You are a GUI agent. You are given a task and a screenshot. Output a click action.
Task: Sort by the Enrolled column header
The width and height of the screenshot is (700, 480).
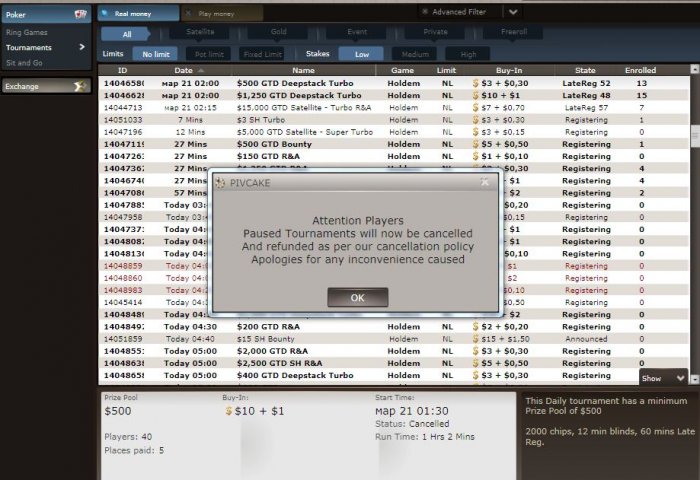pyautogui.click(x=641, y=70)
